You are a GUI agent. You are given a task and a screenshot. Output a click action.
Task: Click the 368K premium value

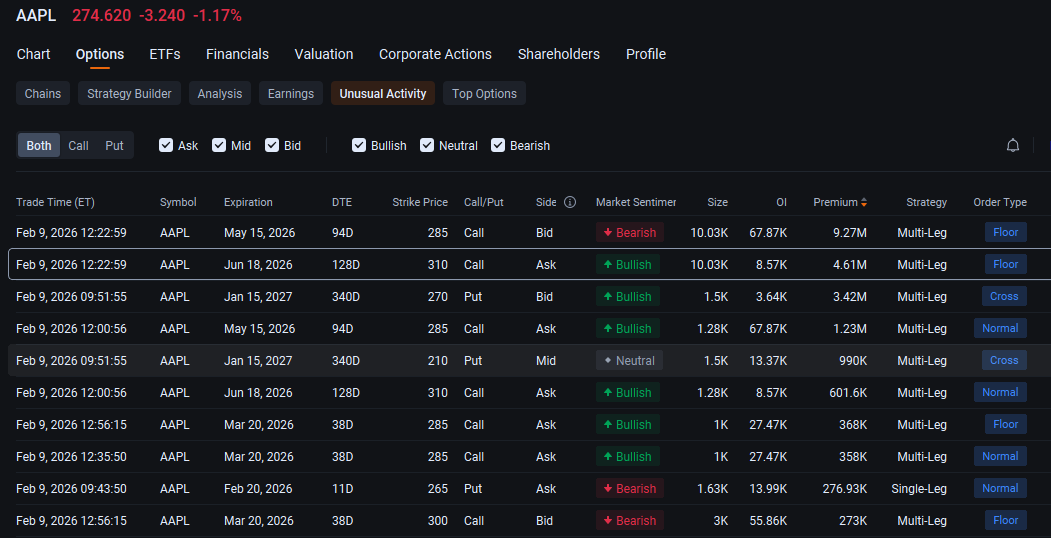853,425
